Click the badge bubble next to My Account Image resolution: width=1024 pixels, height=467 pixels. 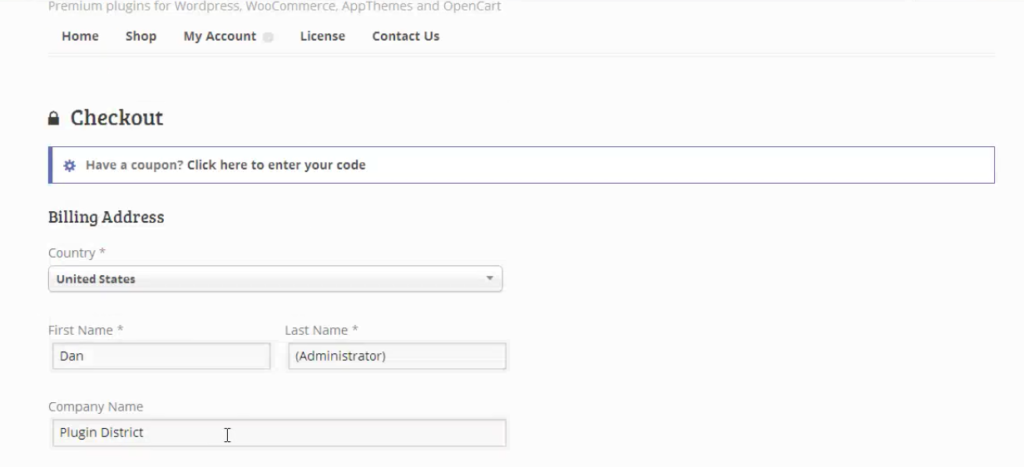coord(268,37)
